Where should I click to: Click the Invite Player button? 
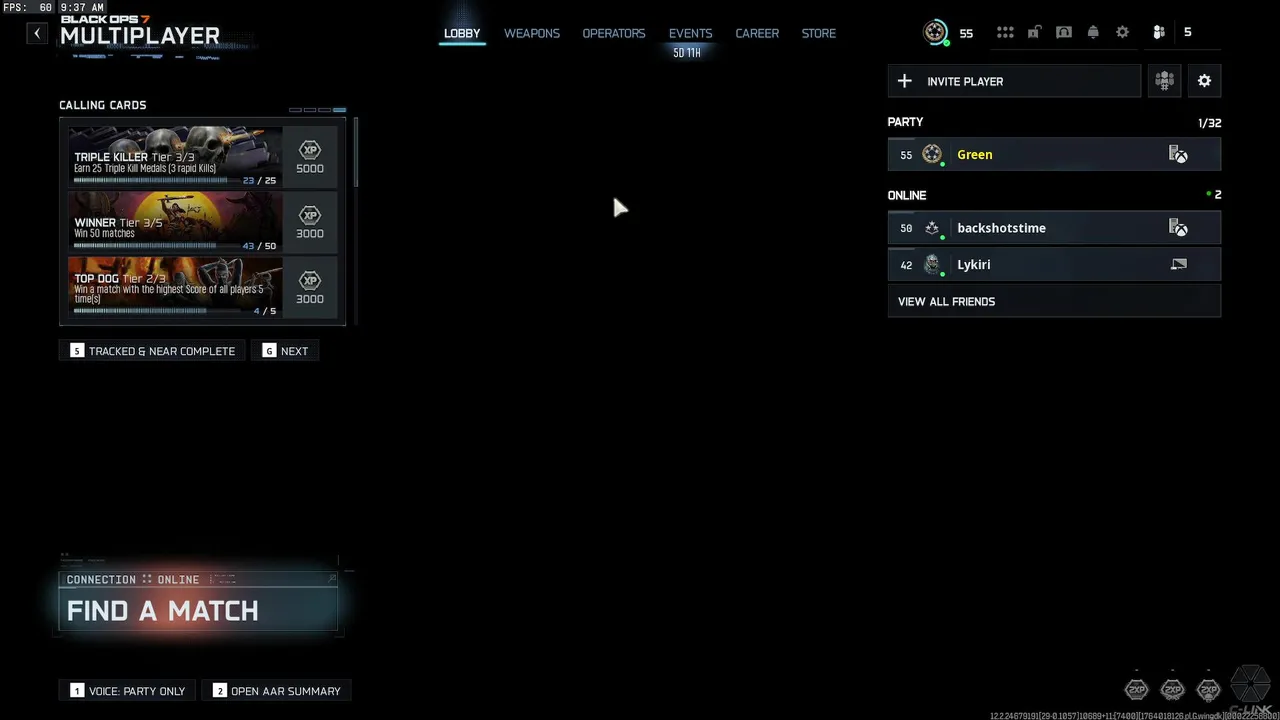tap(1014, 81)
